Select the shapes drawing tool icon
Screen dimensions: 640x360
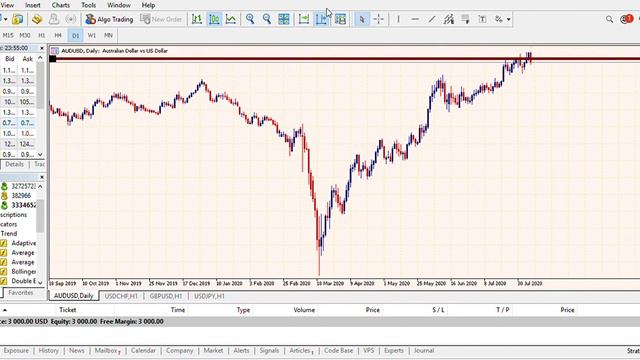click(x=465, y=19)
